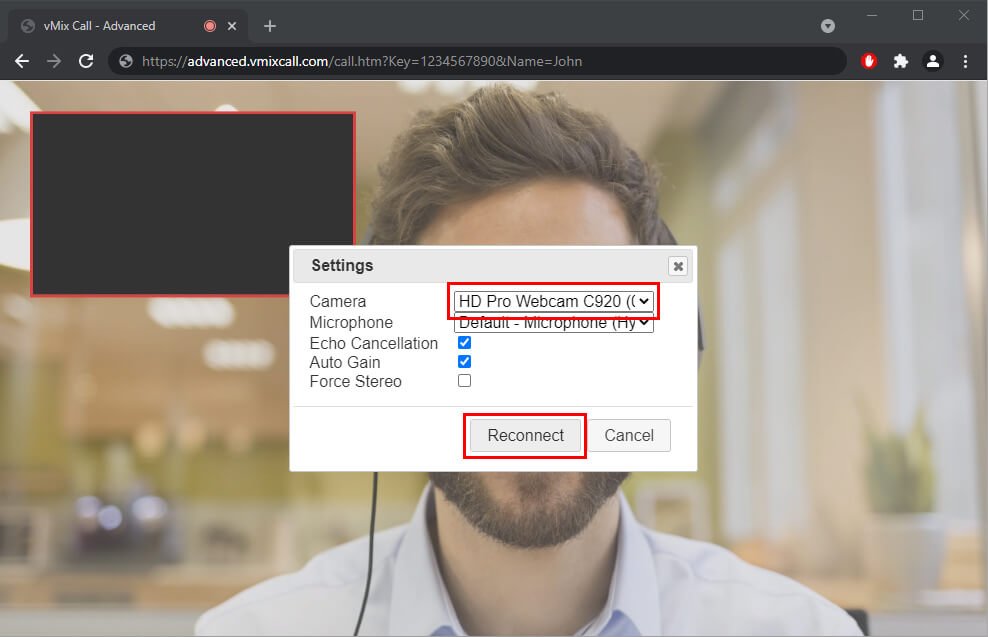Open a new browser tab
The height and width of the screenshot is (637, 988).
[x=269, y=26]
